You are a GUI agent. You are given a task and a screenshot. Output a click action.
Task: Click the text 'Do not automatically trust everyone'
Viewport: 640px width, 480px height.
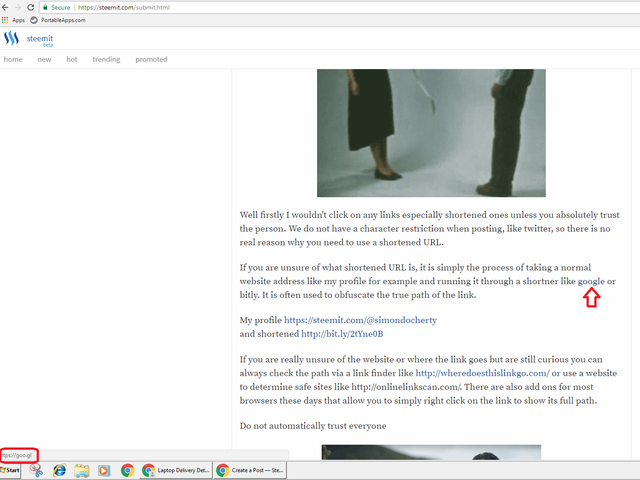(x=313, y=426)
